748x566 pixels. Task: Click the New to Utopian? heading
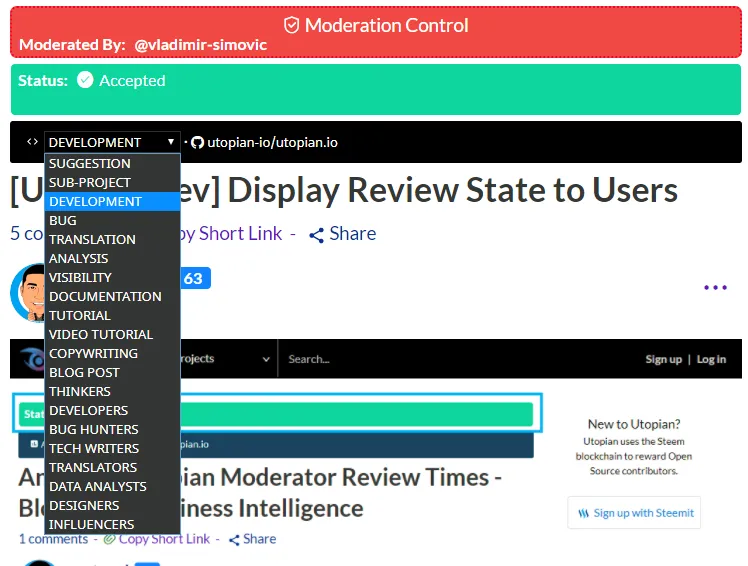[x=634, y=424]
